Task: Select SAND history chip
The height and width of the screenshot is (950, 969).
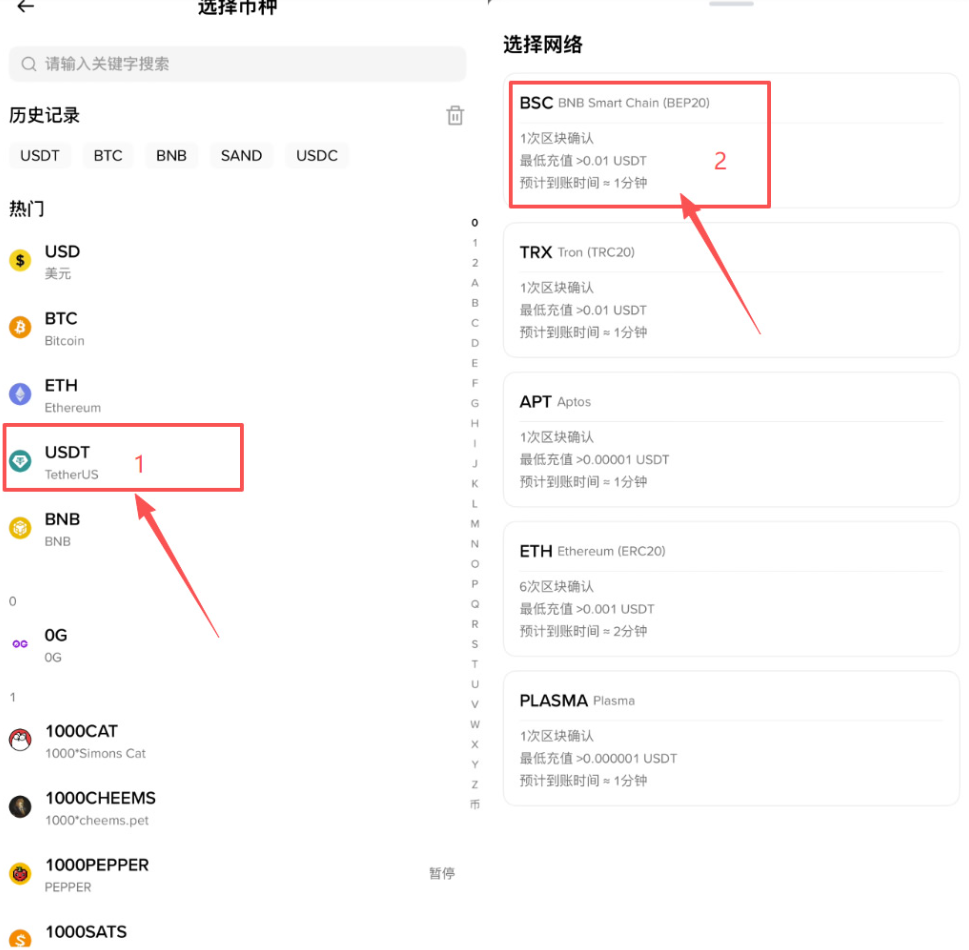Action: tap(242, 155)
